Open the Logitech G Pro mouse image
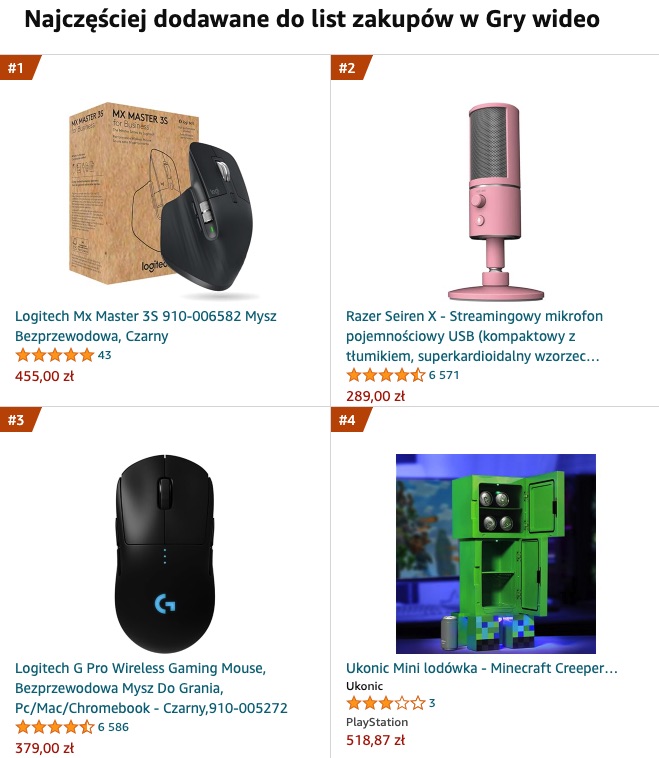Viewport: 659px width, 758px height. point(164,554)
